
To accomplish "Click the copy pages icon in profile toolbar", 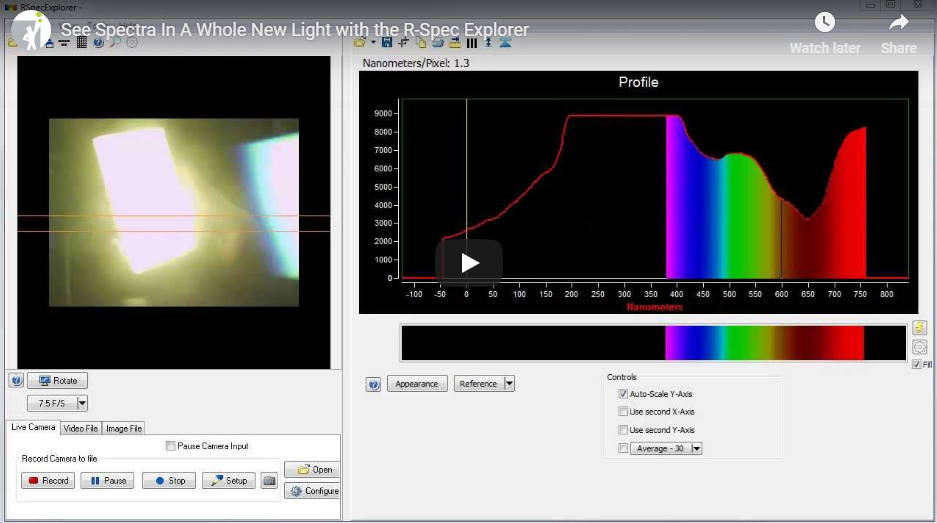I will point(421,42).
